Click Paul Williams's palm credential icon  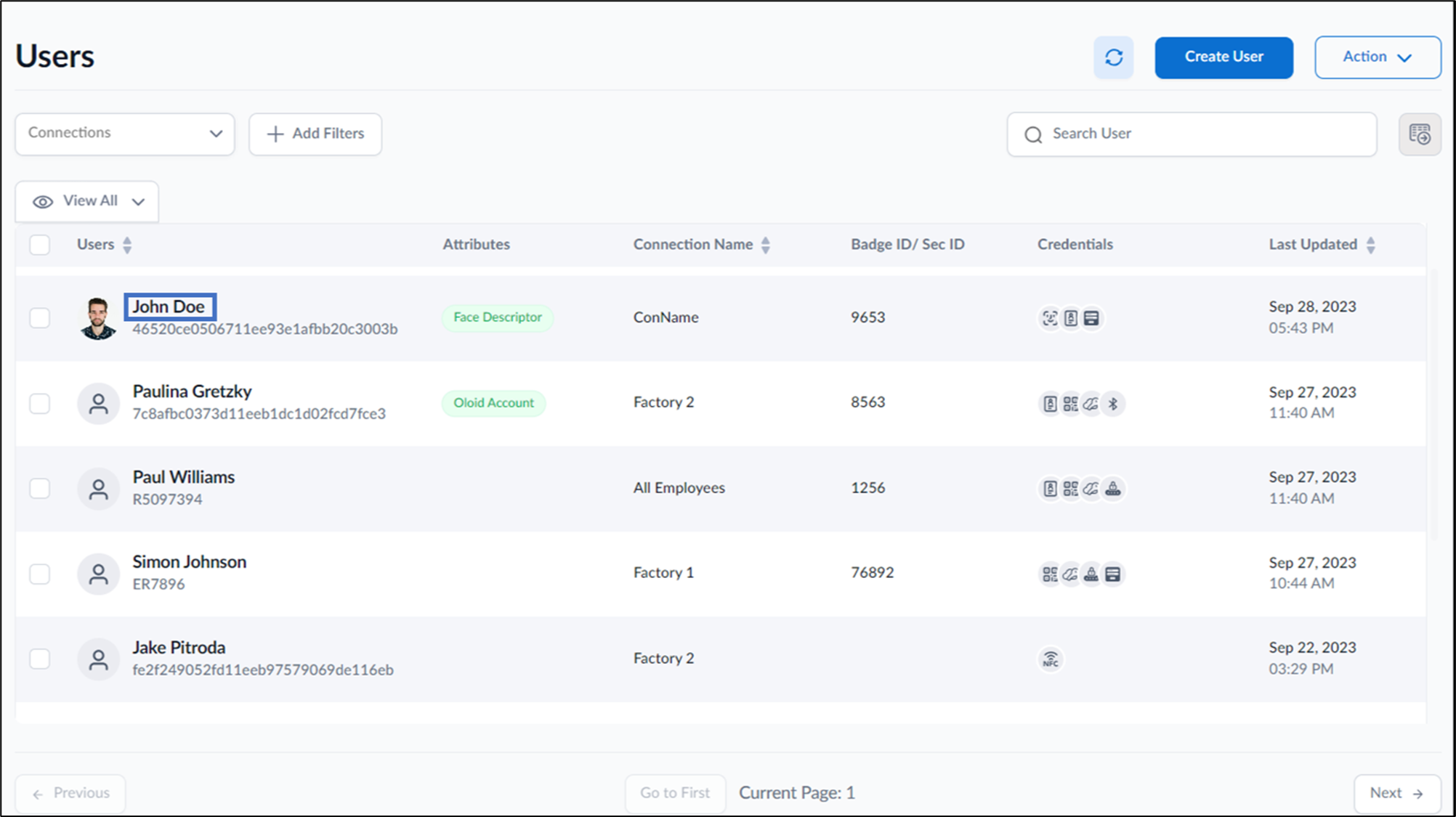pyautogui.click(x=1091, y=489)
